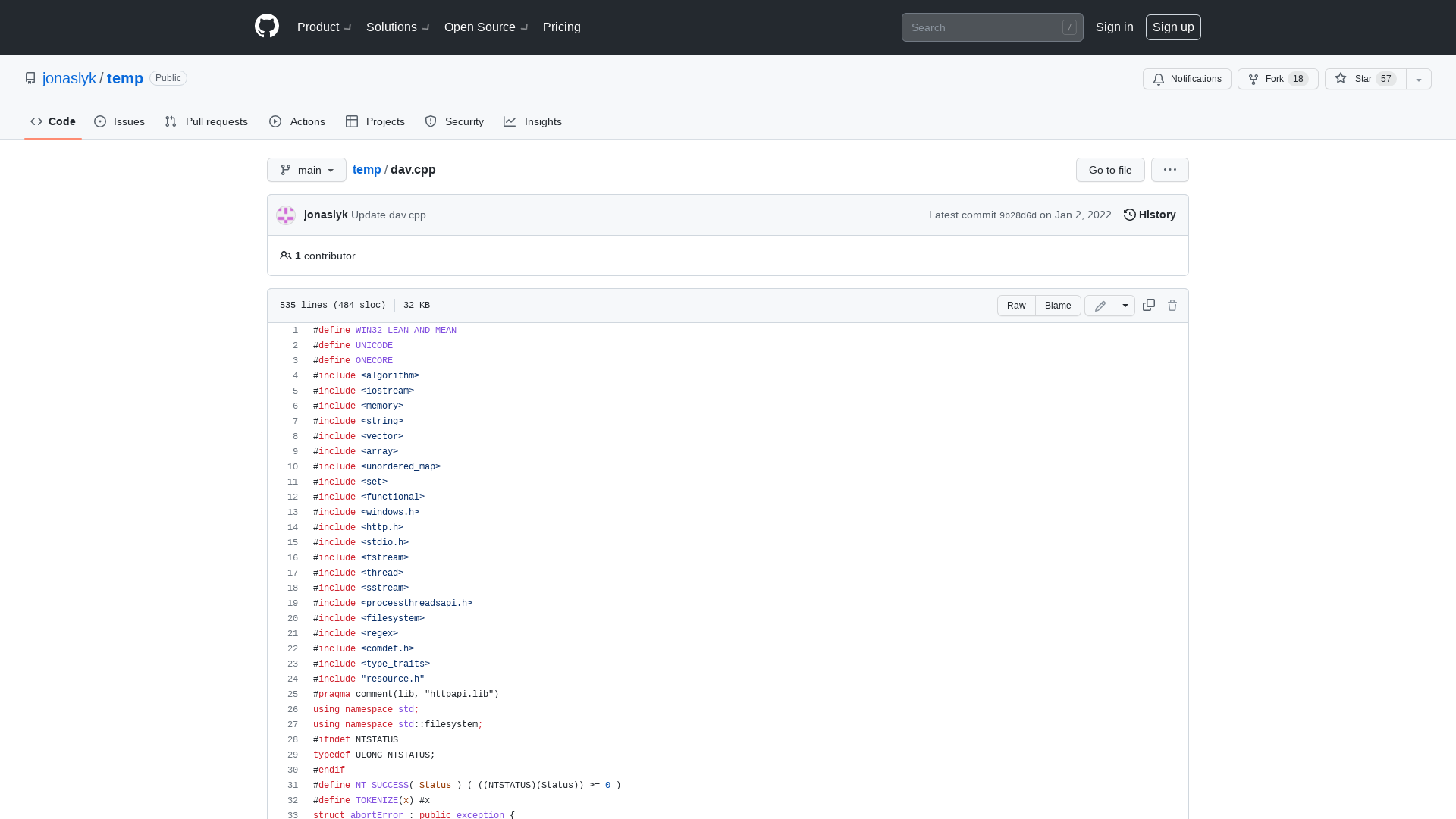The width and height of the screenshot is (1456, 819).
Task: Click the trash delete file icon
Action: [1172, 305]
